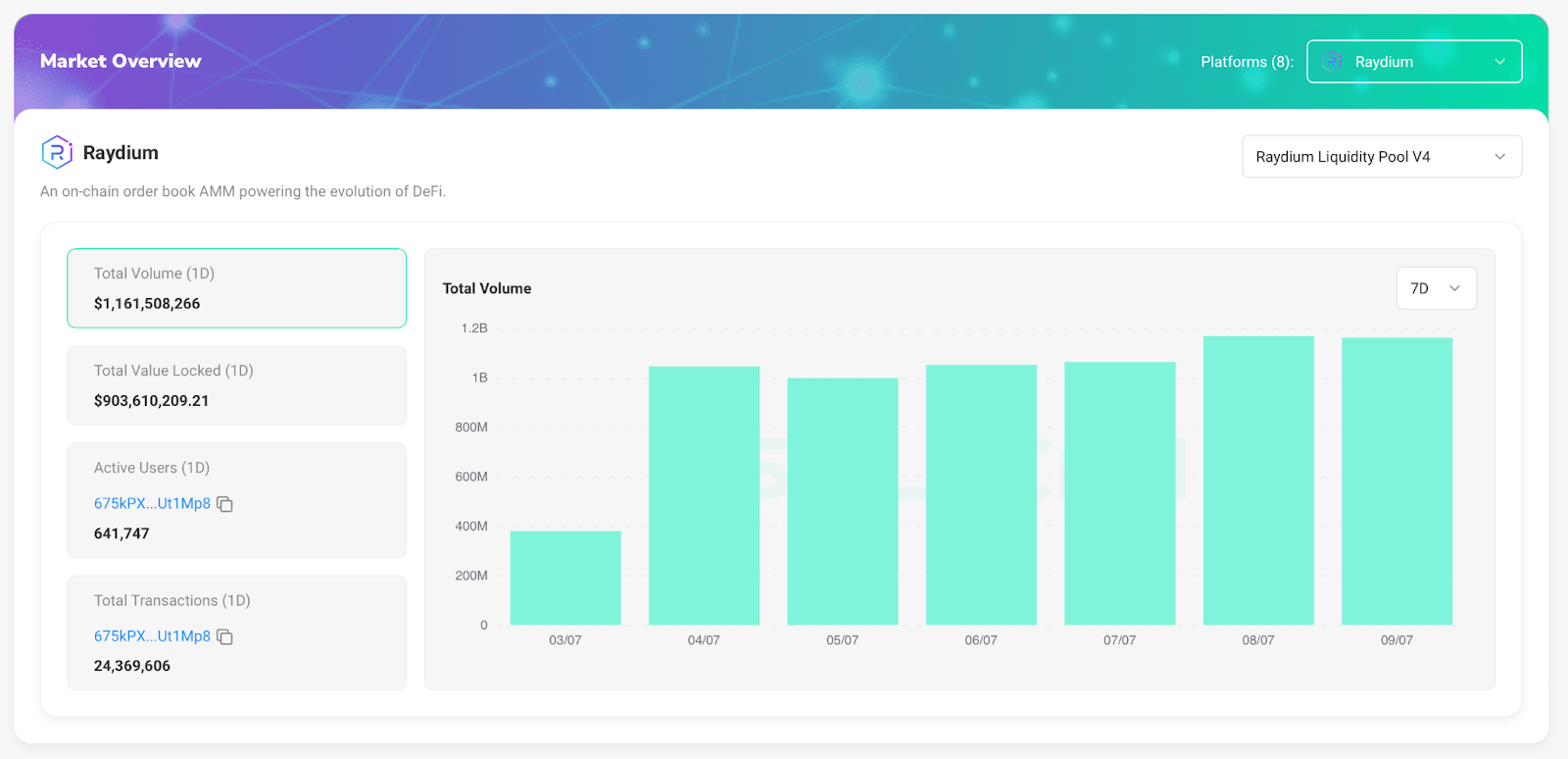Select the Total Volume (1D) card
The height and width of the screenshot is (759, 1568).
(236, 288)
